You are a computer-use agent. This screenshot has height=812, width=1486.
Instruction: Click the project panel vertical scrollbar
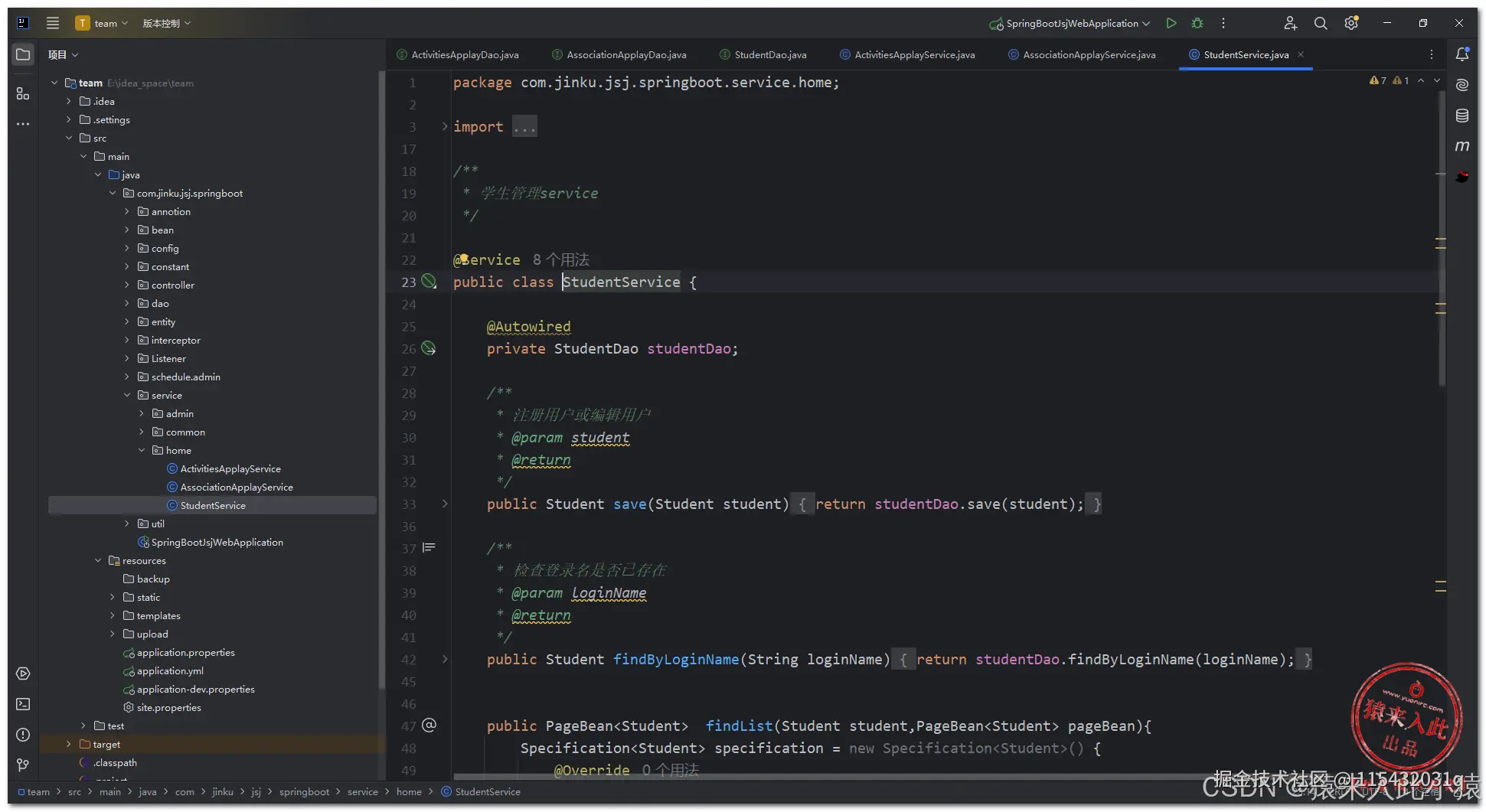tap(380, 380)
